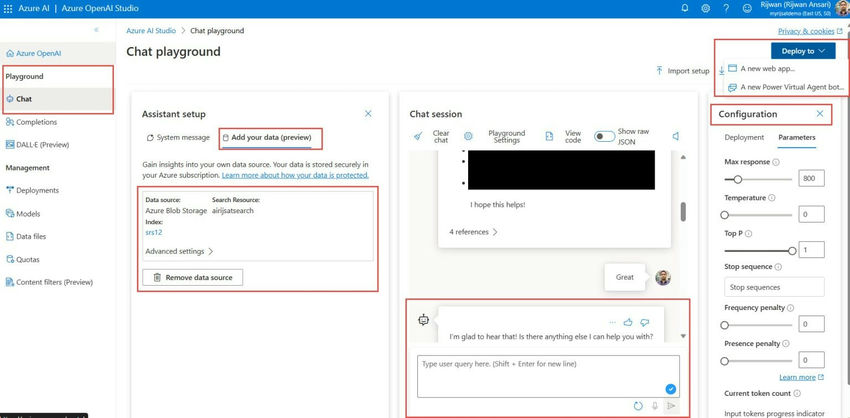Click trash icon on Remove data source

[x=157, y=277]
